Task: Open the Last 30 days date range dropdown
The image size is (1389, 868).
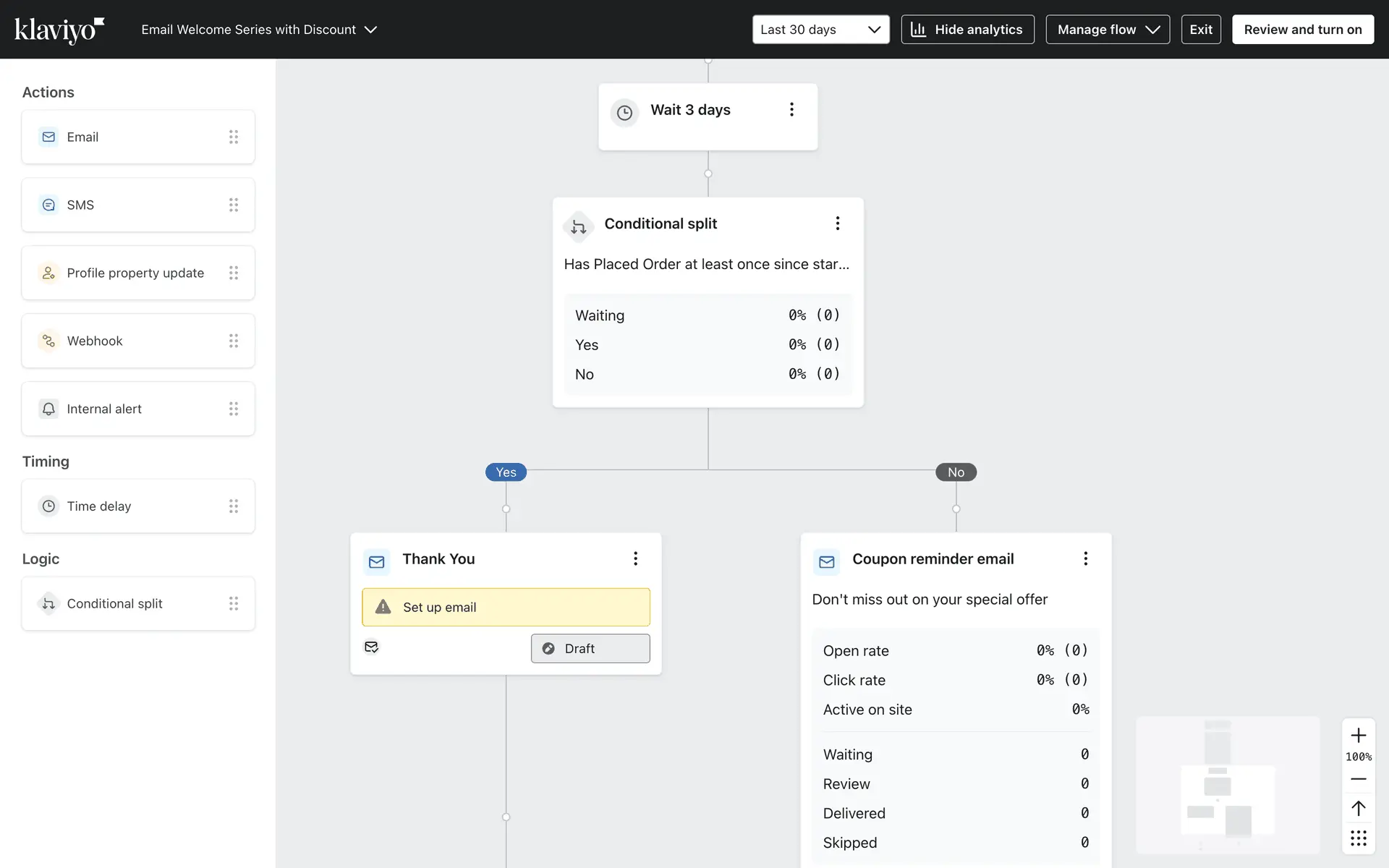Action: 820,30
